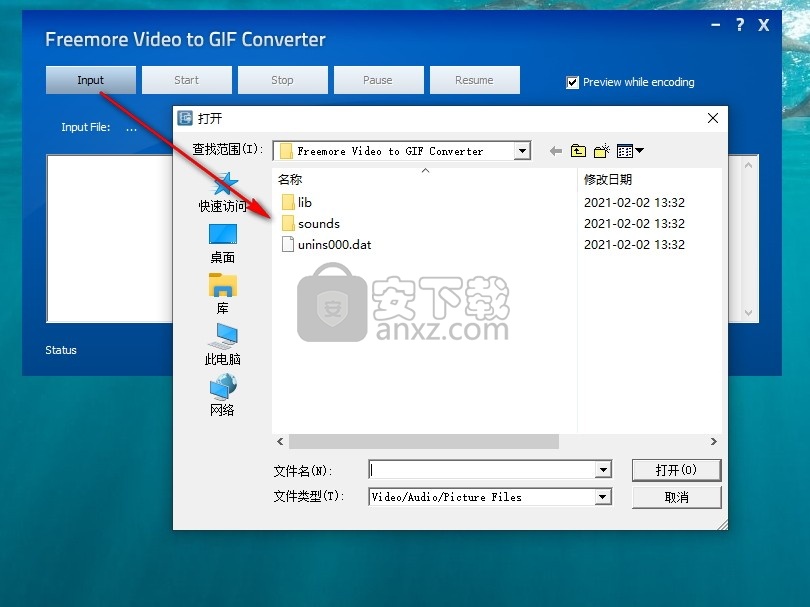Click the horizontal scrollbar right arrow
The image size is (810, 607).
tap(713, 442)
